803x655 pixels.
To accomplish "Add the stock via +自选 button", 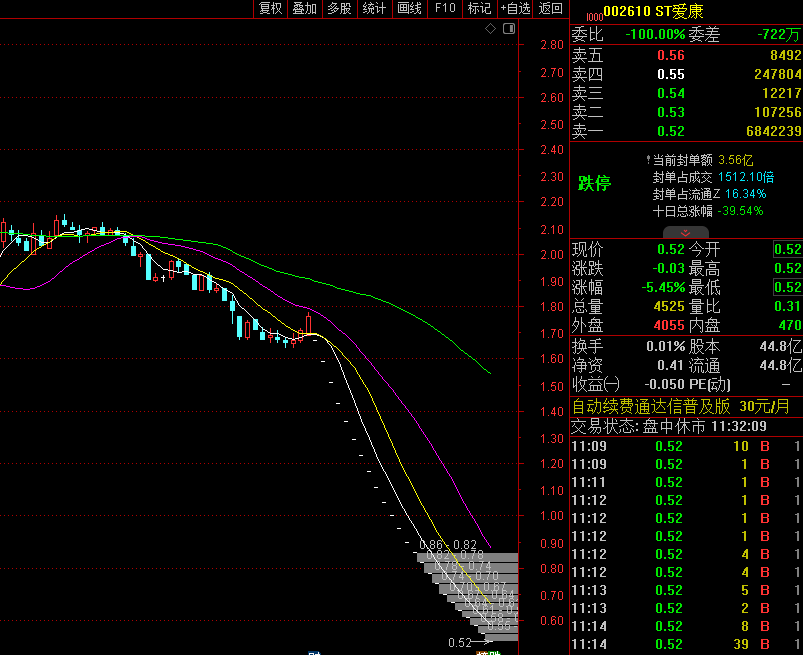I will (515, 9).
